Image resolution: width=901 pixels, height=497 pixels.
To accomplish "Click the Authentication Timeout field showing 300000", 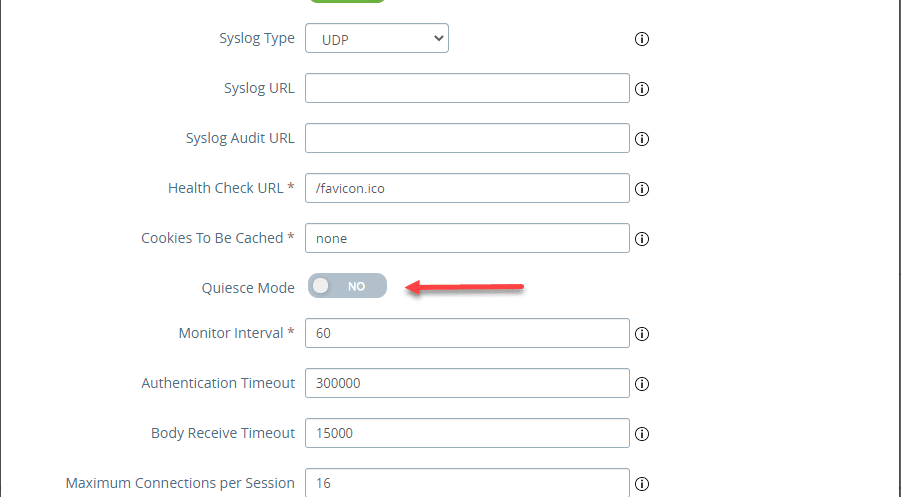I will (x=467, y=383).
